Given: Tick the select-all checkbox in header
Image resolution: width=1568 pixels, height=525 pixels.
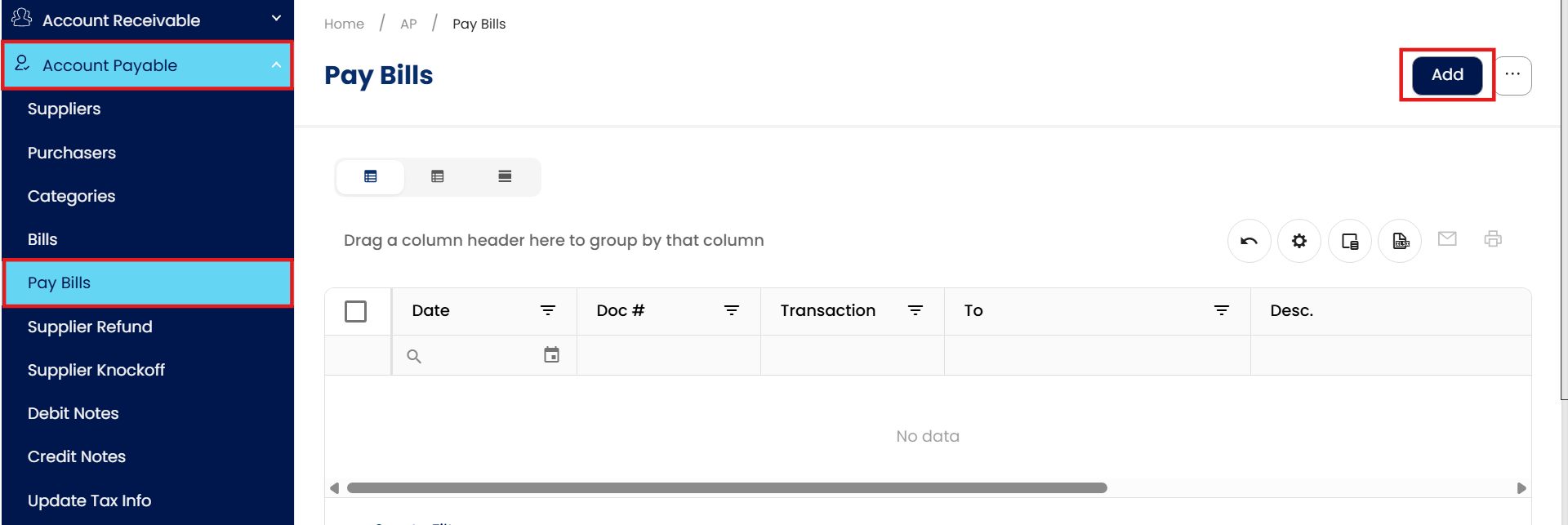Looking at the screenshot, I should pos(356,311).
